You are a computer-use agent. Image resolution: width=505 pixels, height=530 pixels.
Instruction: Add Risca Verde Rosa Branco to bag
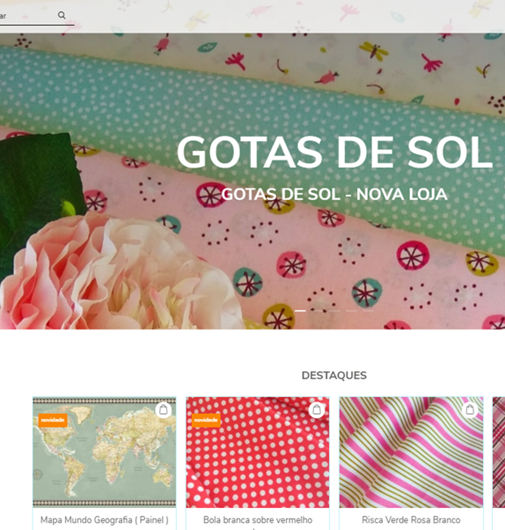(470, 410)
